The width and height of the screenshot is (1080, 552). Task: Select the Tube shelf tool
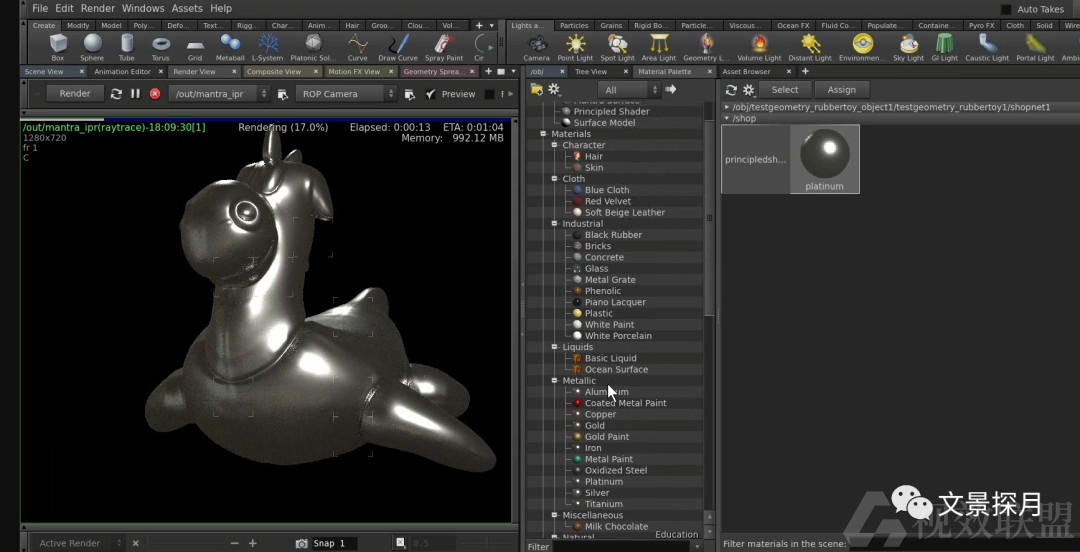[127, 48]
